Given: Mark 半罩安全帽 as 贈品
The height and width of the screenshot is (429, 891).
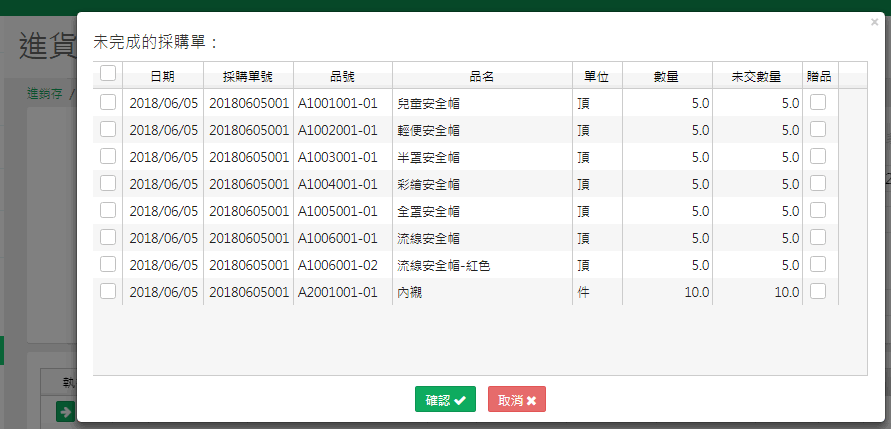Looking at the screenshot, I should coord(818,156).
